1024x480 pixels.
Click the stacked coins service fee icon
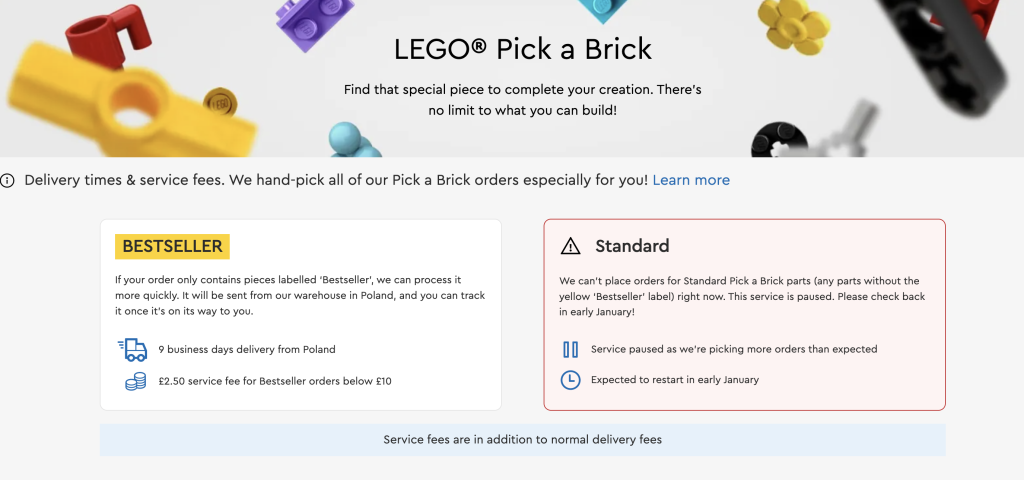click(x=135, y=381)
